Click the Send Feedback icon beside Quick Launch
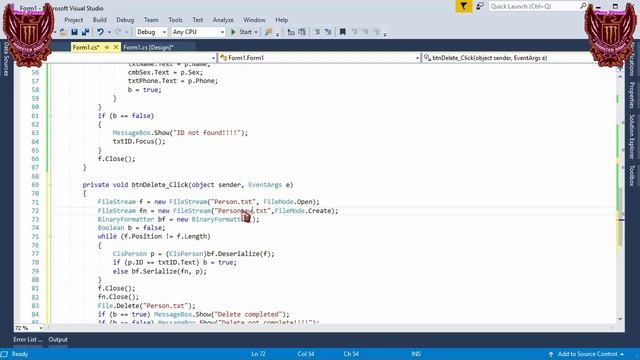This screenshot has height=360, width=640. (x=480, y=6)
